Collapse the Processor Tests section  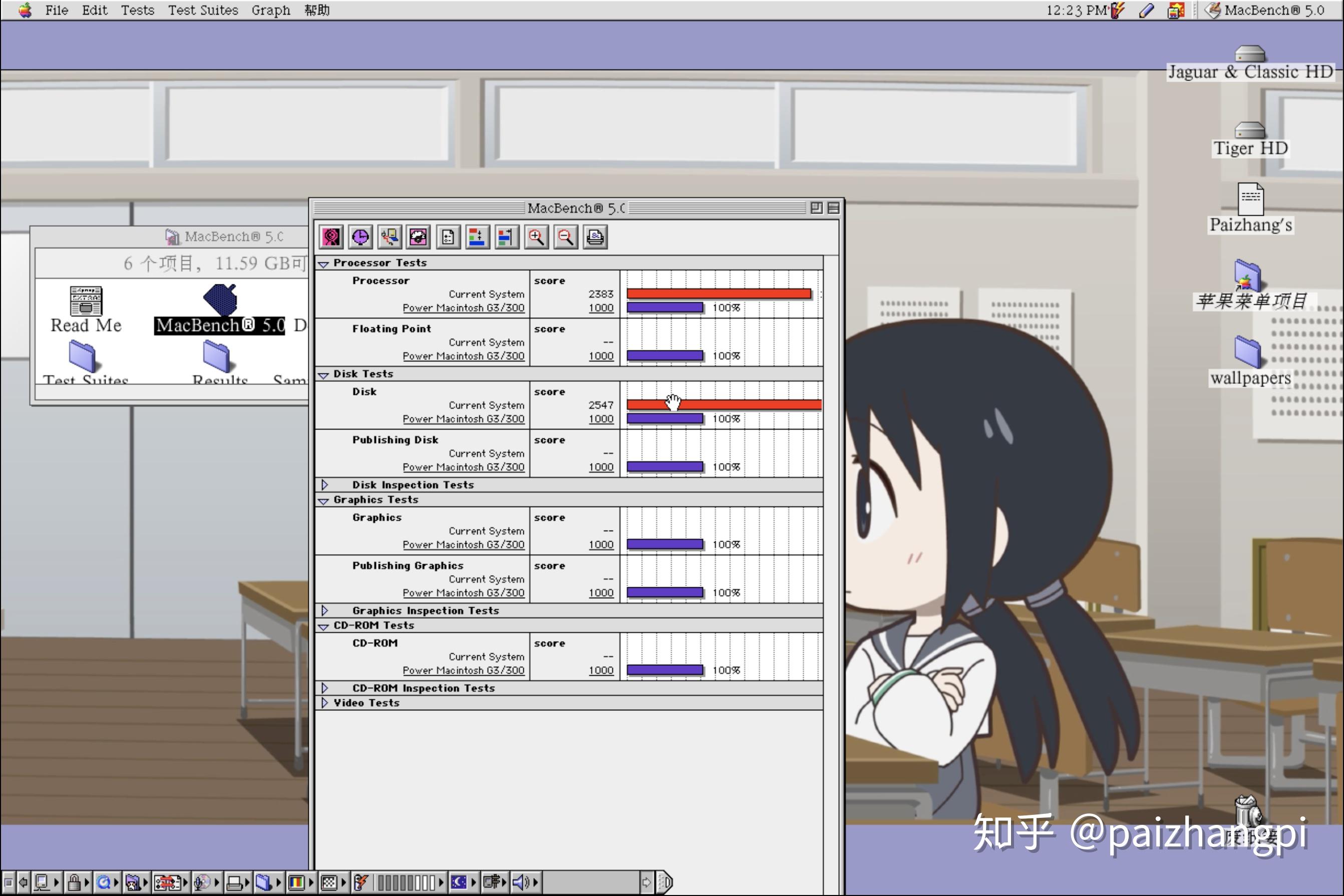coord(323,263)
